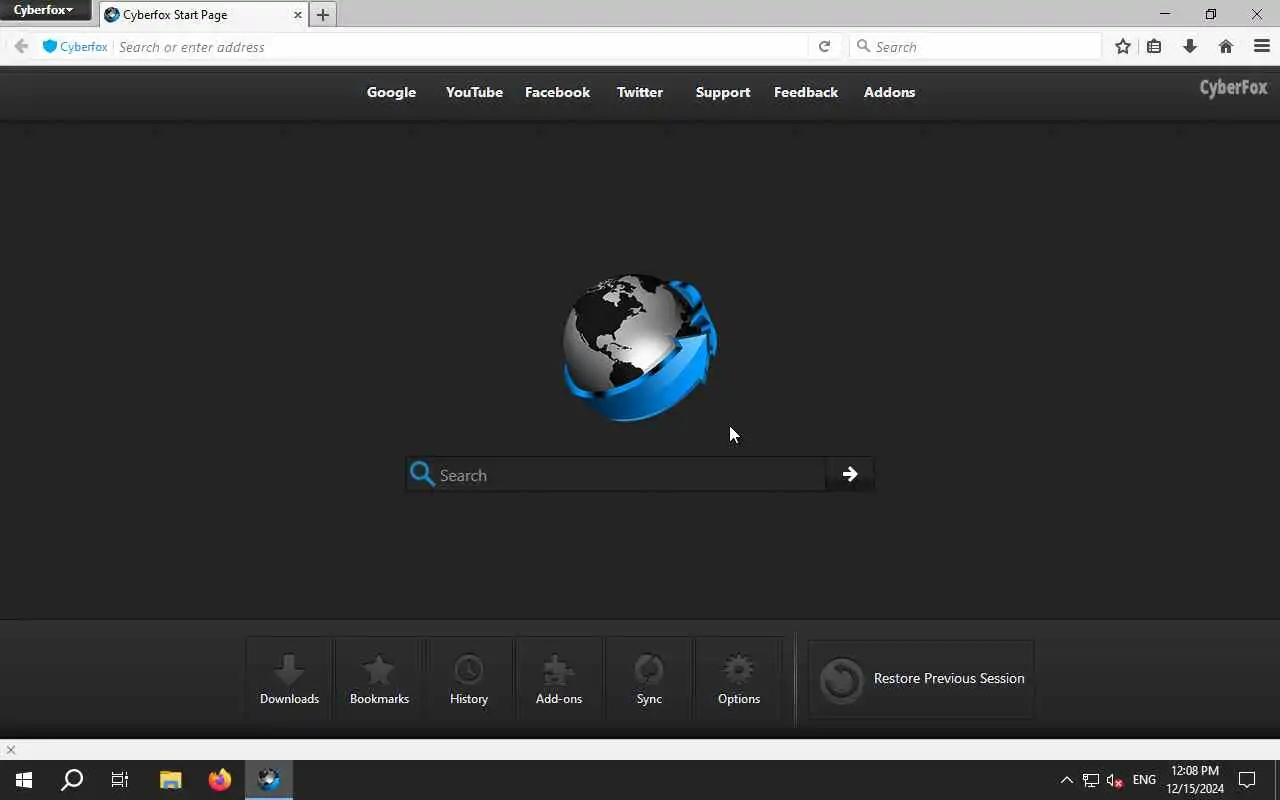This screenshot has height=800, width=1280.
Task: Close the bottom add-on bar
Action: [11, 749]
